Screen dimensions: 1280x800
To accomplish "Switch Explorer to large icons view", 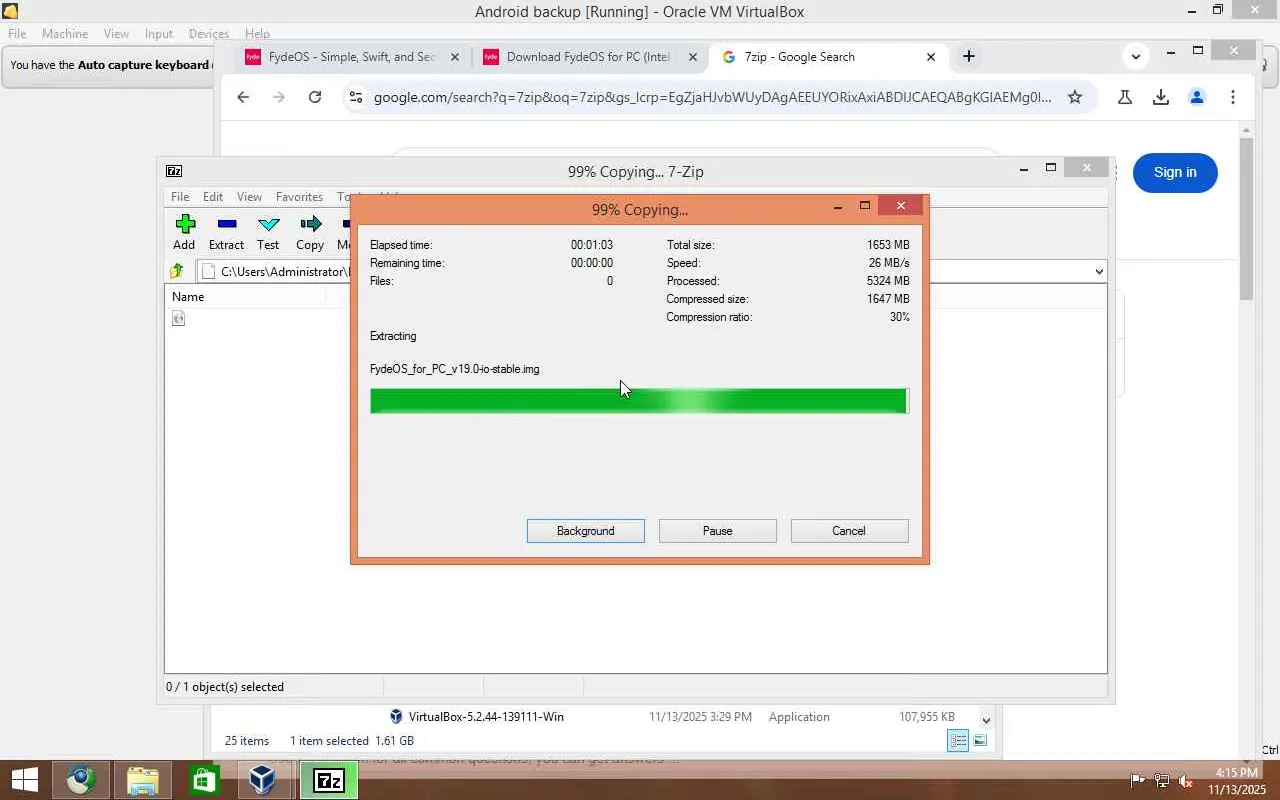I will tap(980, 740).
